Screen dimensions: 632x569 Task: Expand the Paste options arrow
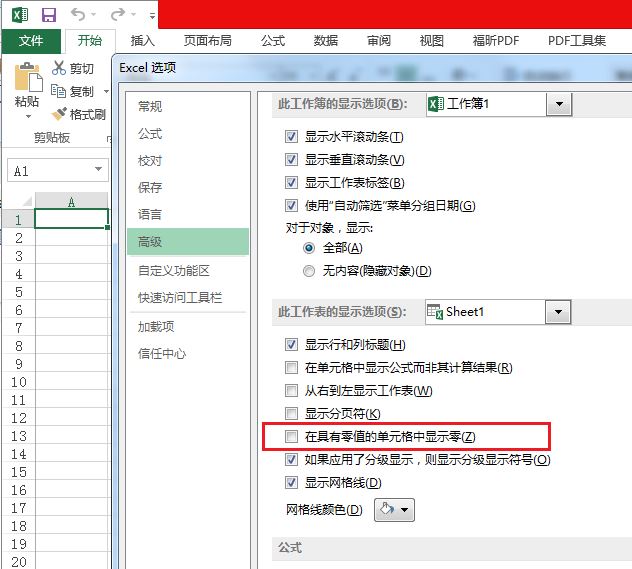[x=28, y=116]
